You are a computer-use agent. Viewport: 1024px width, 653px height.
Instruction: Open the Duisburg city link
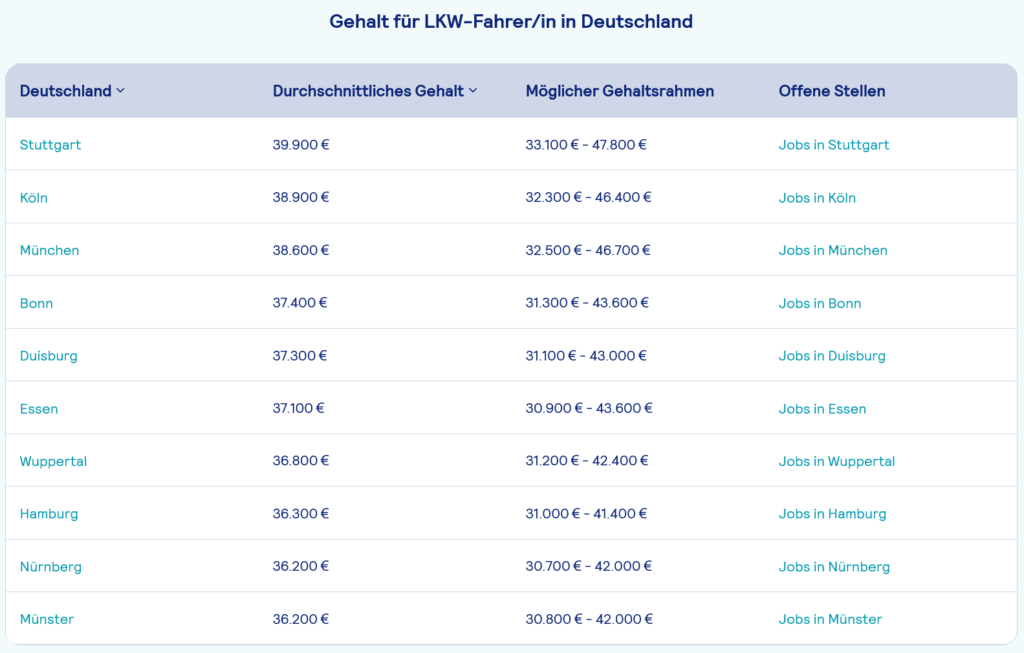point(48,356)
